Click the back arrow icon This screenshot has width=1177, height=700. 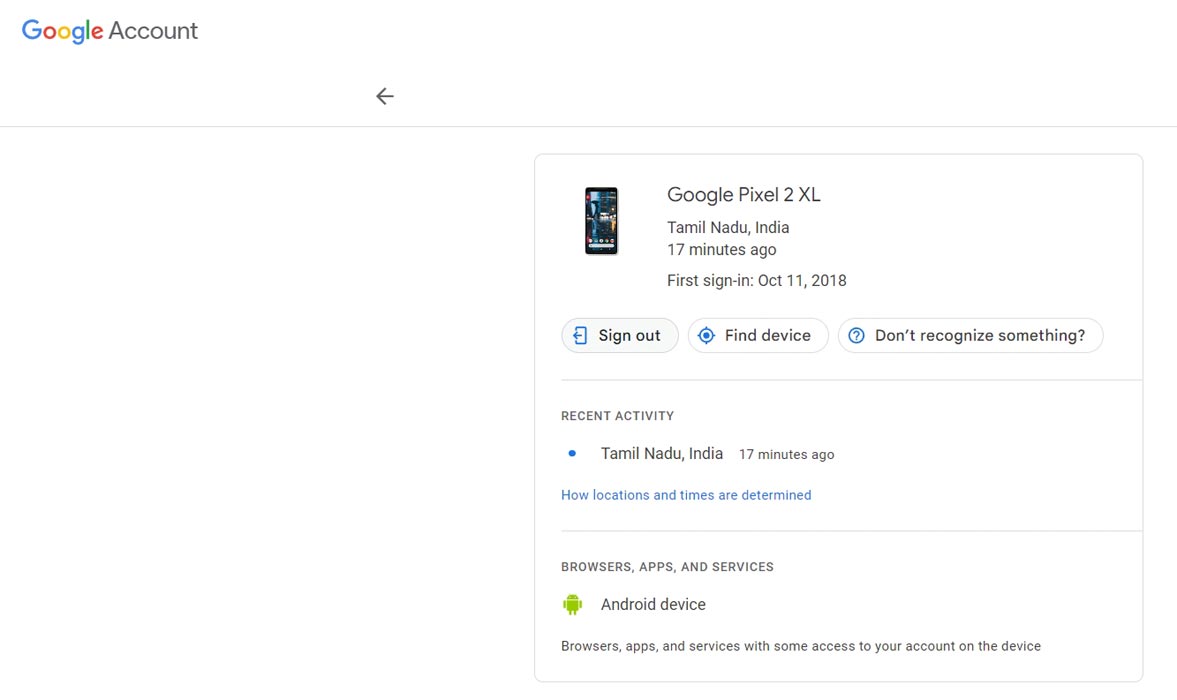[x=385, y=96]
